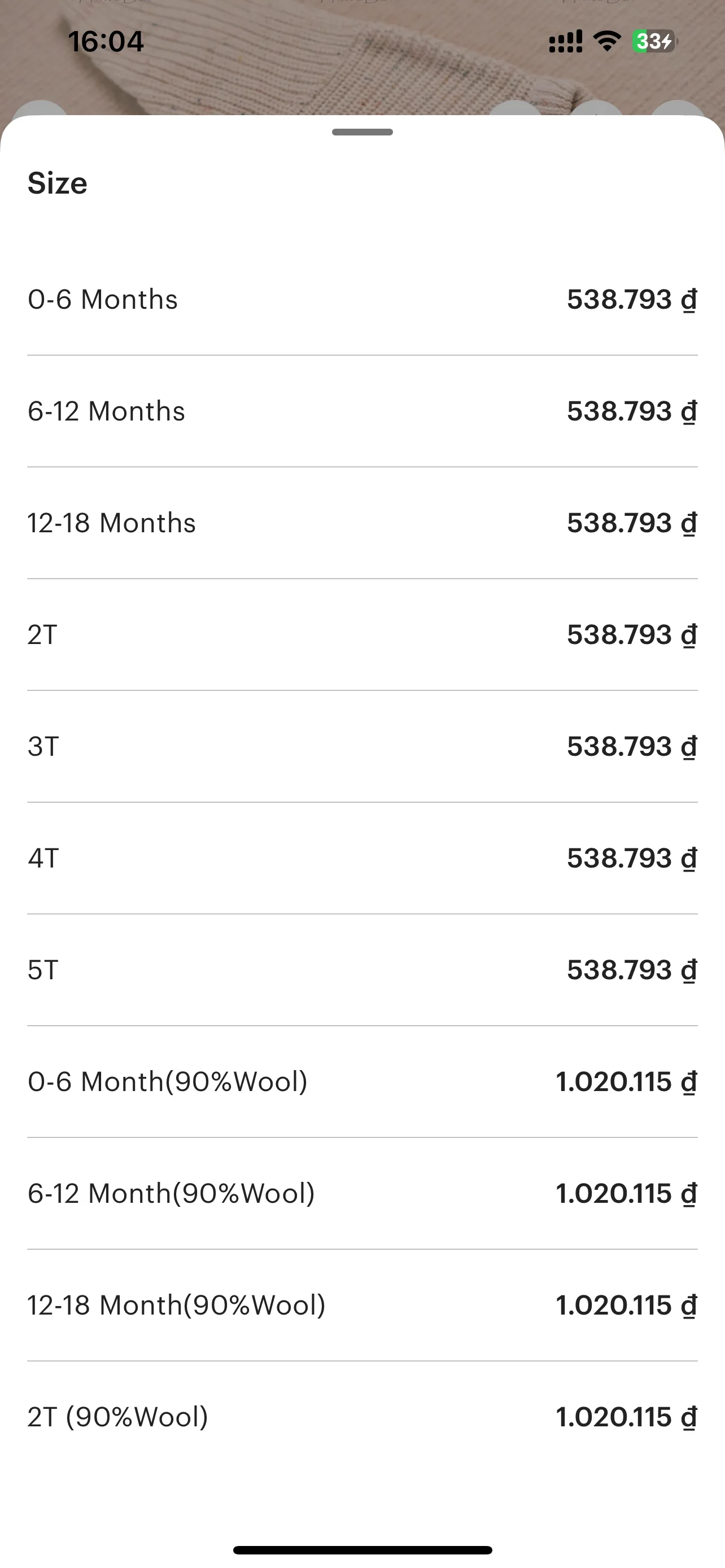Select the 0-6 Months size option

362,300
